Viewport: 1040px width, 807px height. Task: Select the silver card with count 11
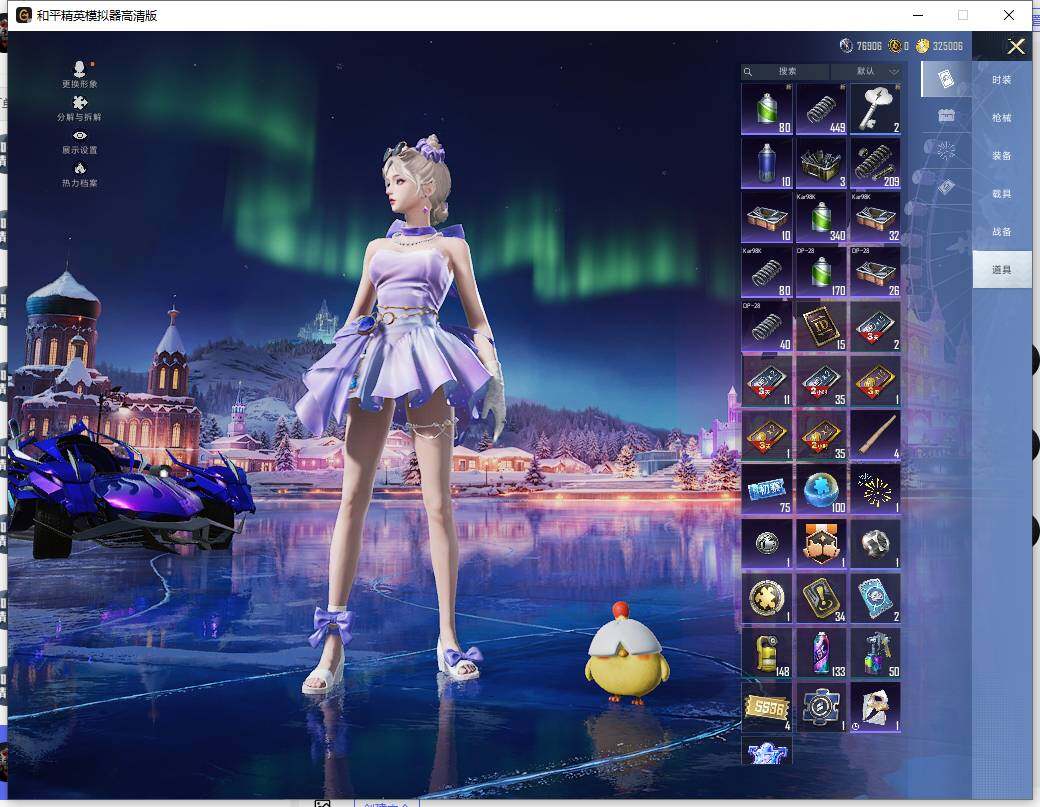[x=767, y=381]
